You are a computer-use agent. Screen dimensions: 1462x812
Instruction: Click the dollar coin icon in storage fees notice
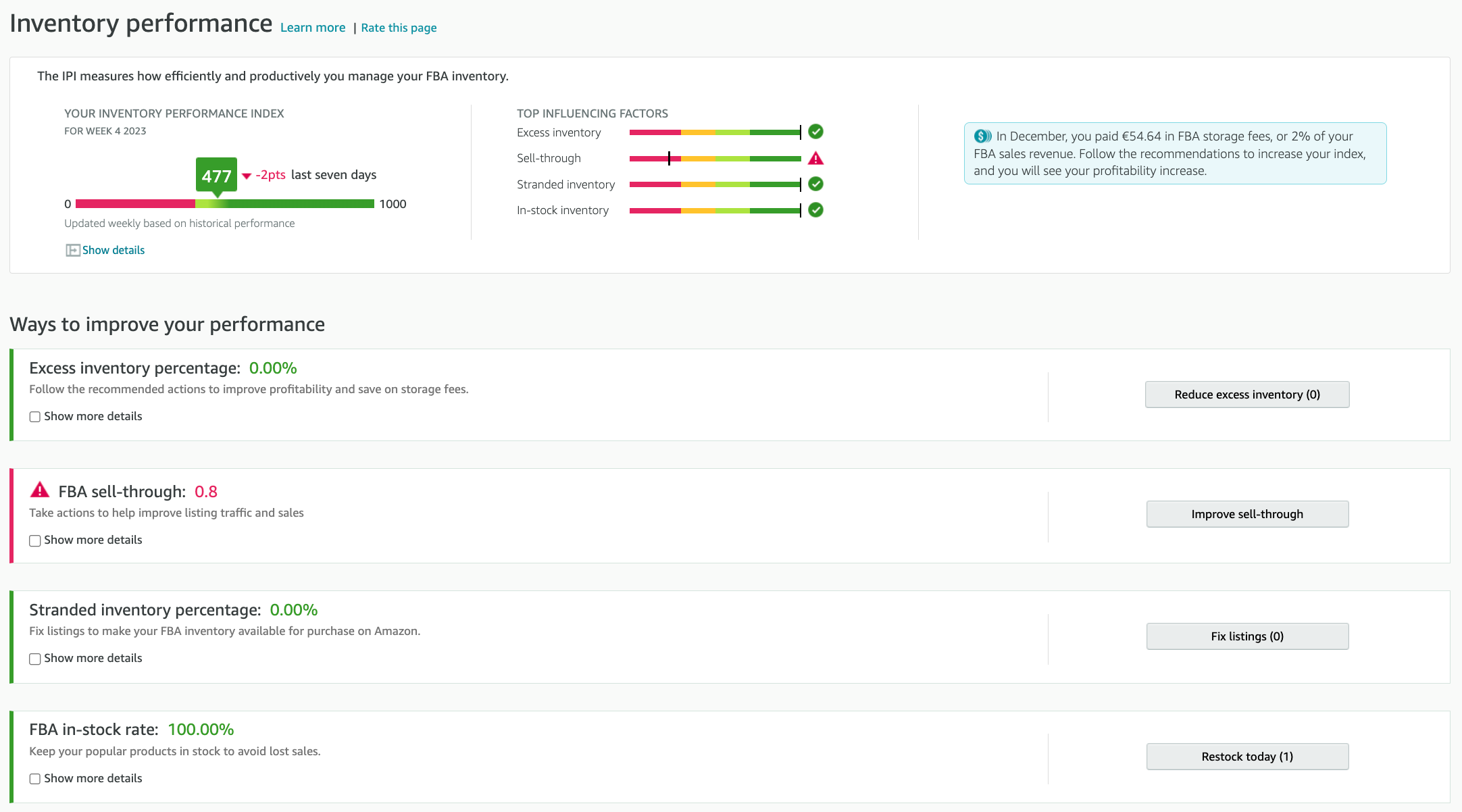983,136
